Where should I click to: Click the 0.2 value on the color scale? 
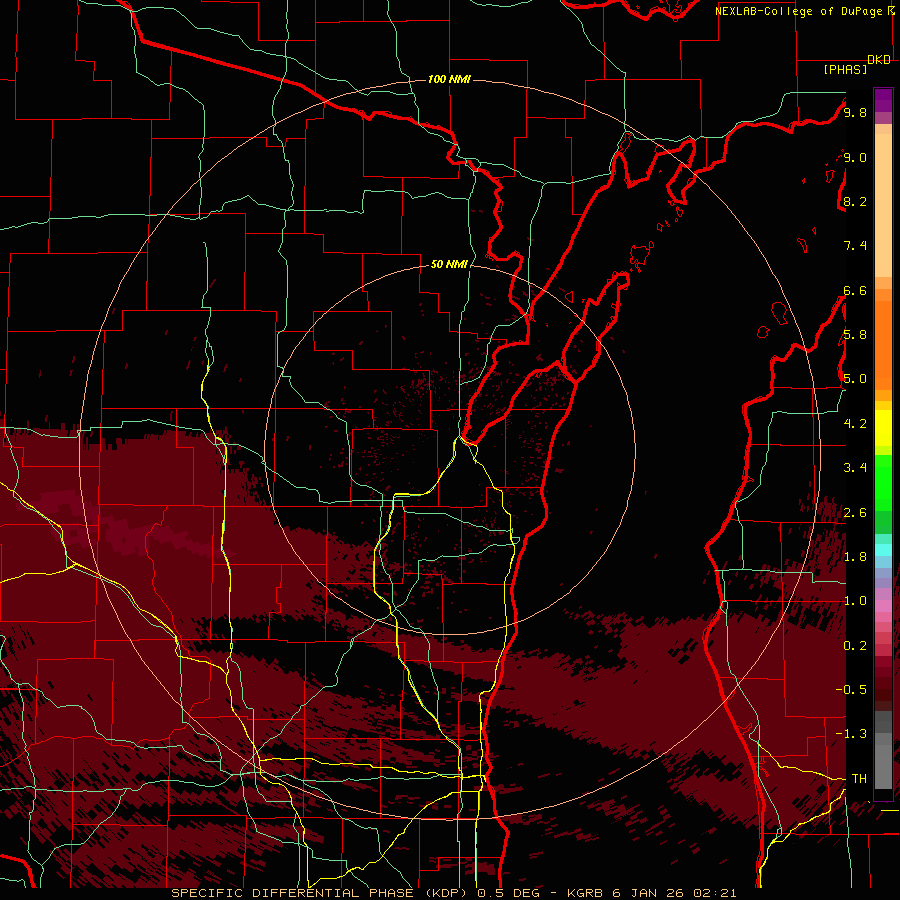[x=855, y=646]
